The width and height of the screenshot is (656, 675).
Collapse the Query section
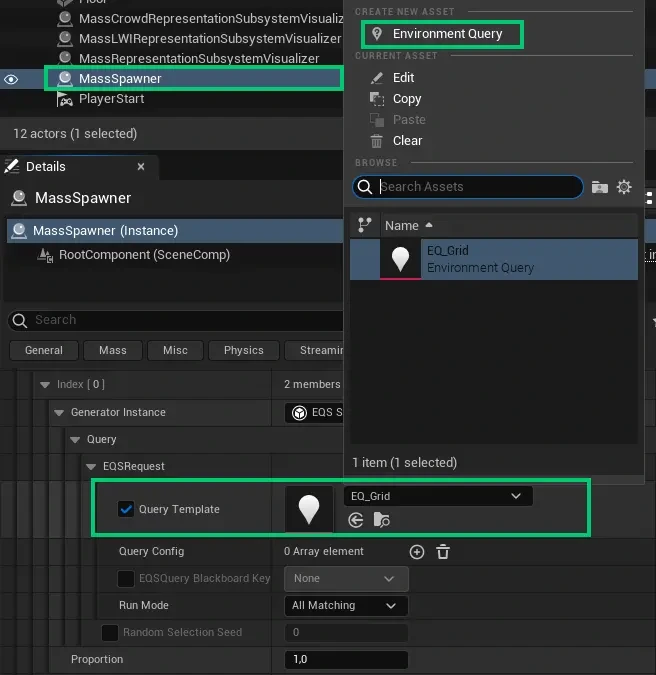coord(75,440)
